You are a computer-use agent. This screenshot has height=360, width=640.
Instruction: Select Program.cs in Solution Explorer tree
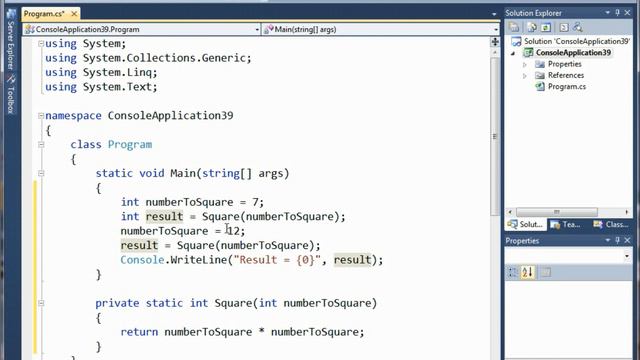pos(567,87)
